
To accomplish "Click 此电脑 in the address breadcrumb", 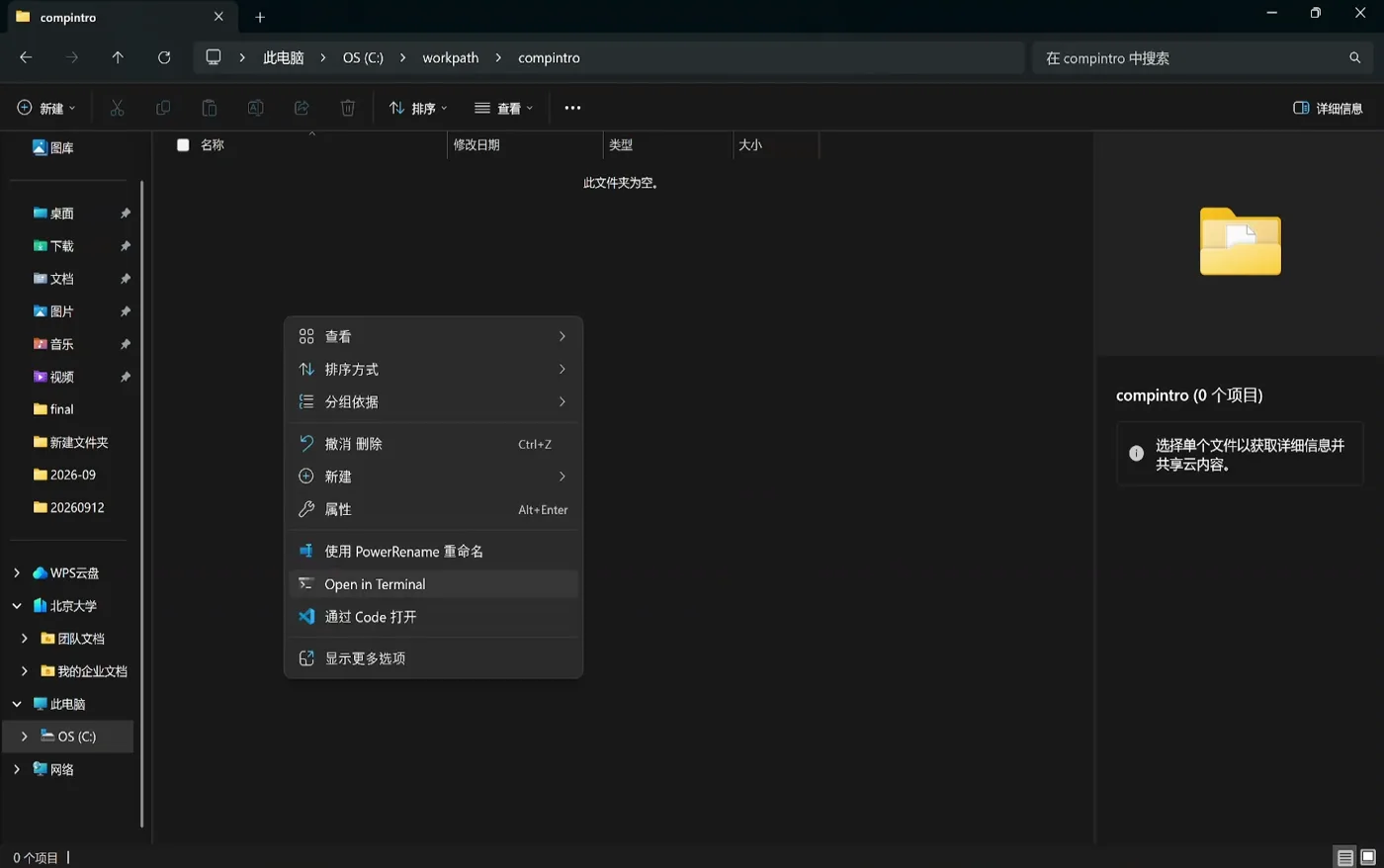I will 283,57.
